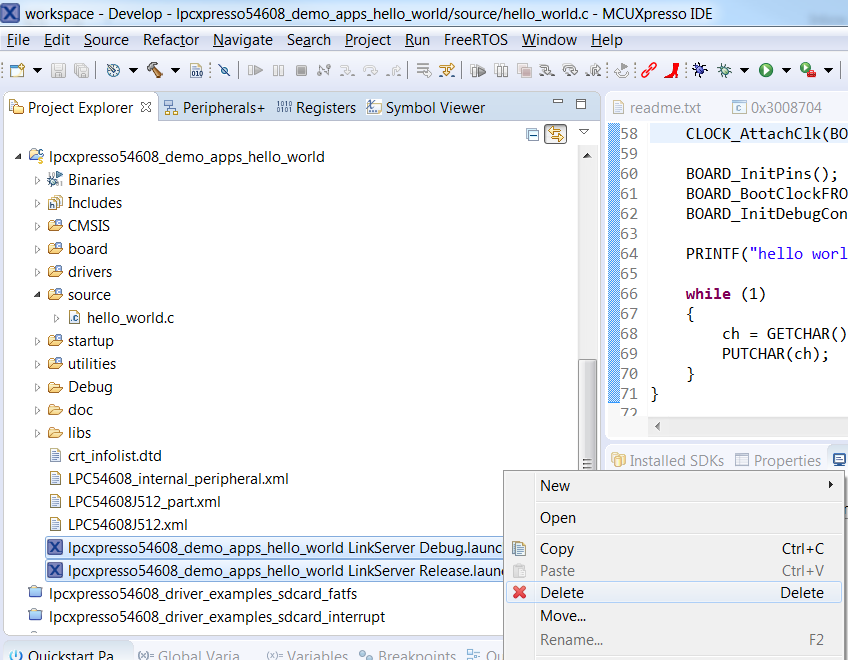Select LPC54608J512_part.xml file

(x=144, y=502)
